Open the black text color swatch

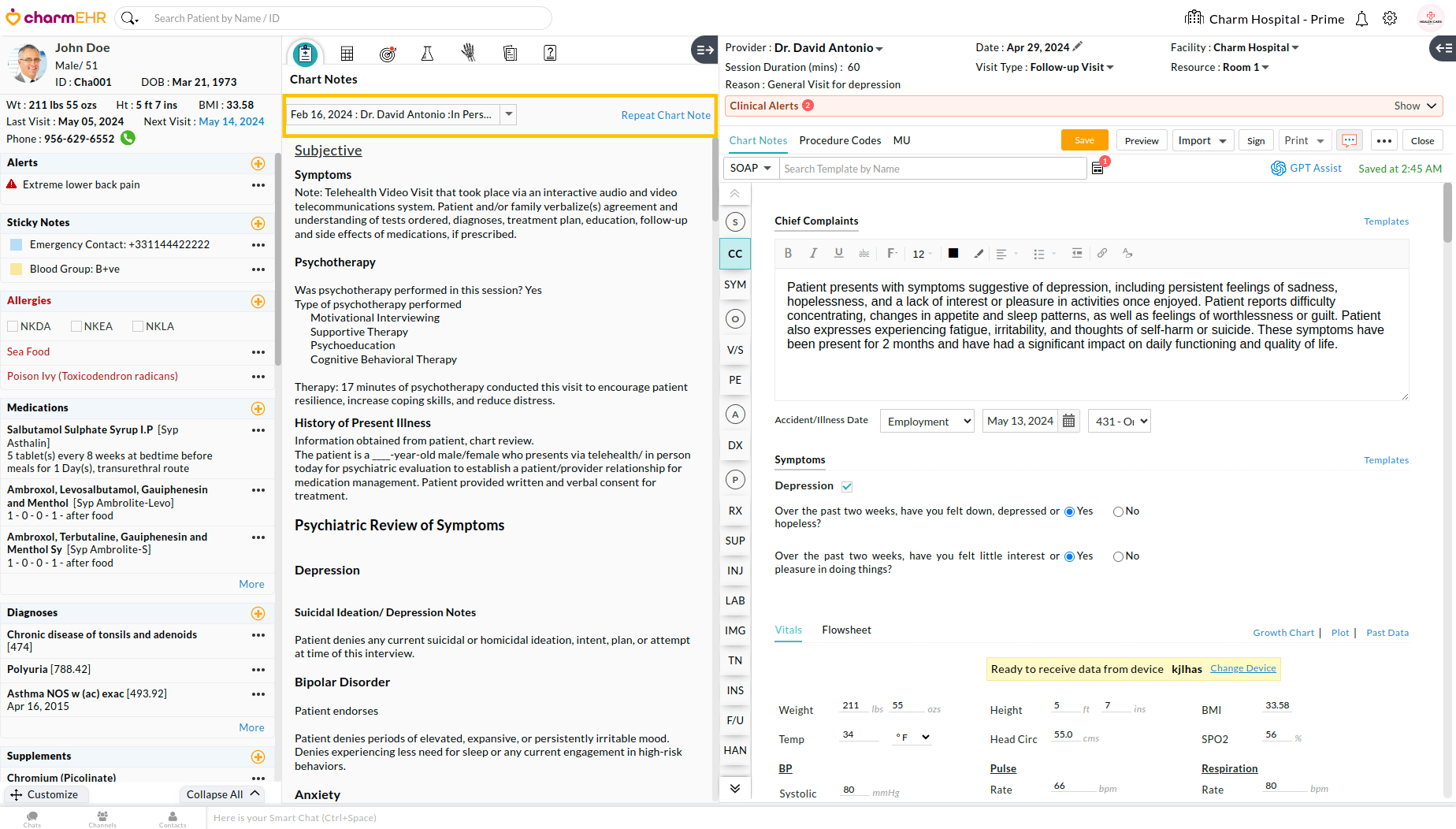[953, 254]
